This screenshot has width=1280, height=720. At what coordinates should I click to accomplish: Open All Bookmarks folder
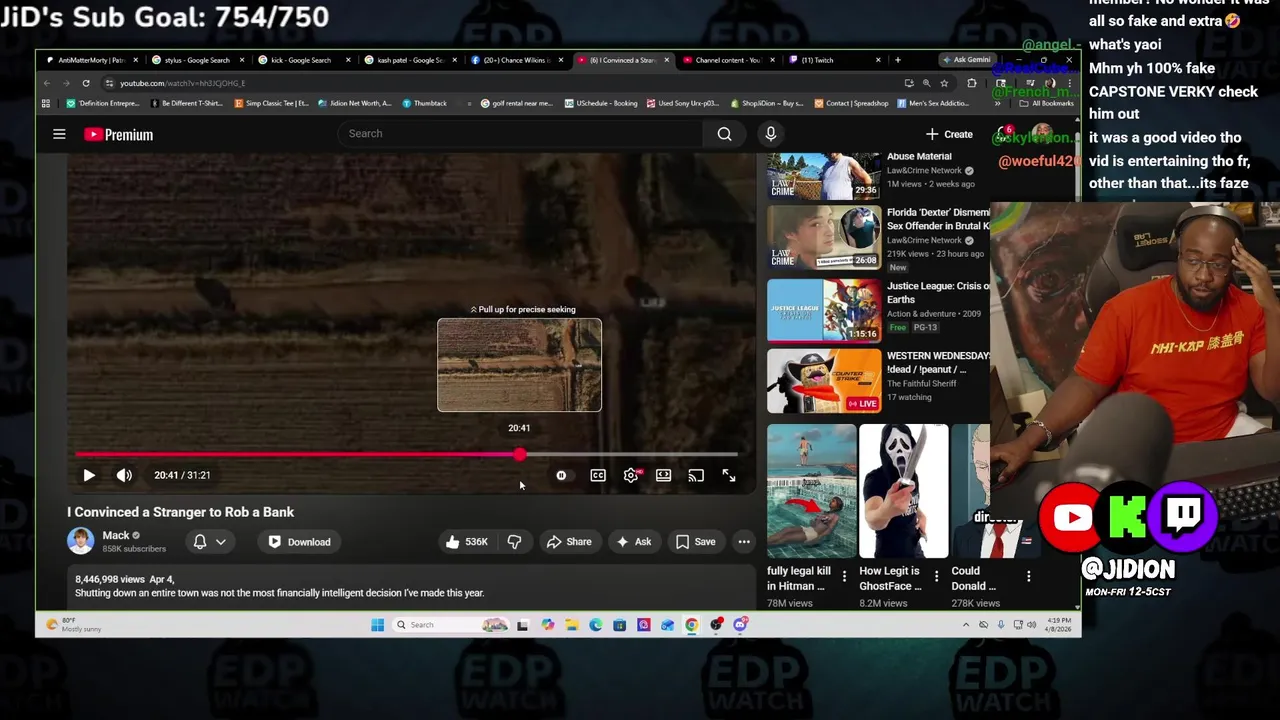pos(1046,103)
